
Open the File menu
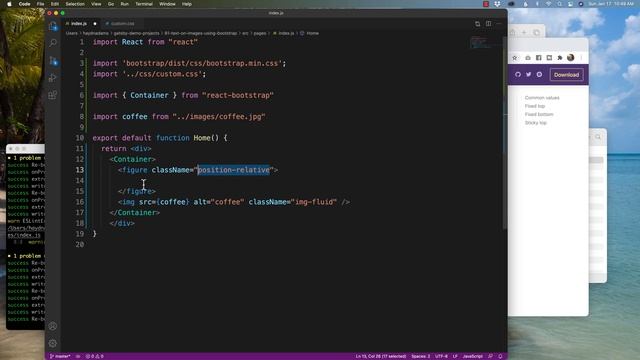pyautogui.click(x=40, y=4)
